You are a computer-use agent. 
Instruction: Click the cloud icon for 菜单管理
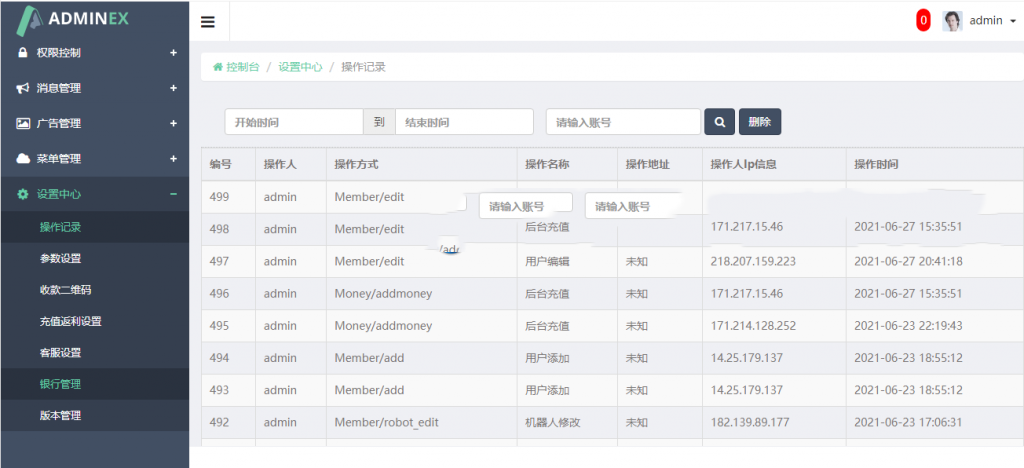click(x=23, y=159)
